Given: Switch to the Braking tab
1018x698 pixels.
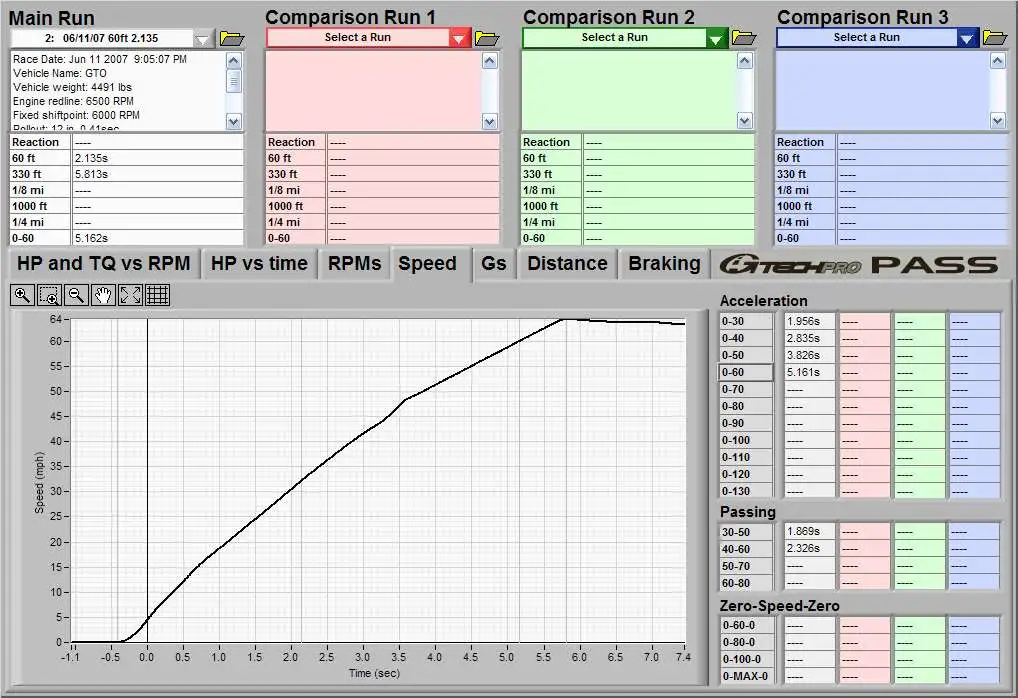Looking at the screenshot, I should [664, 264].
